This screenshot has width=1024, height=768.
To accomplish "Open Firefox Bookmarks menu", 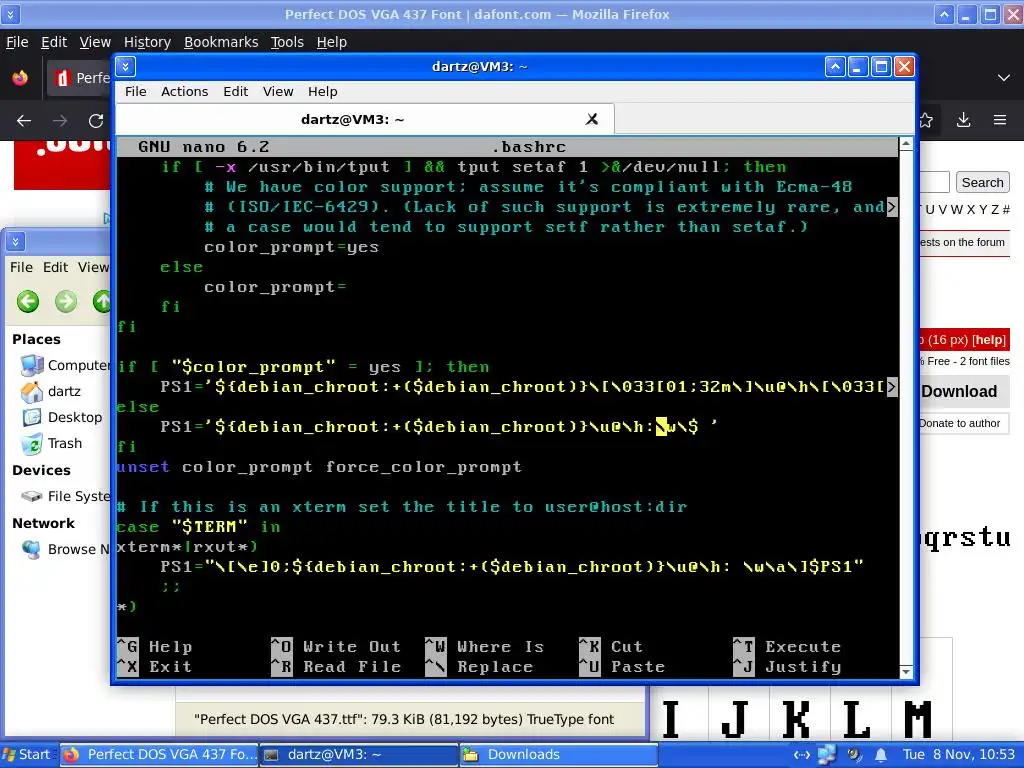I will 221,42.
